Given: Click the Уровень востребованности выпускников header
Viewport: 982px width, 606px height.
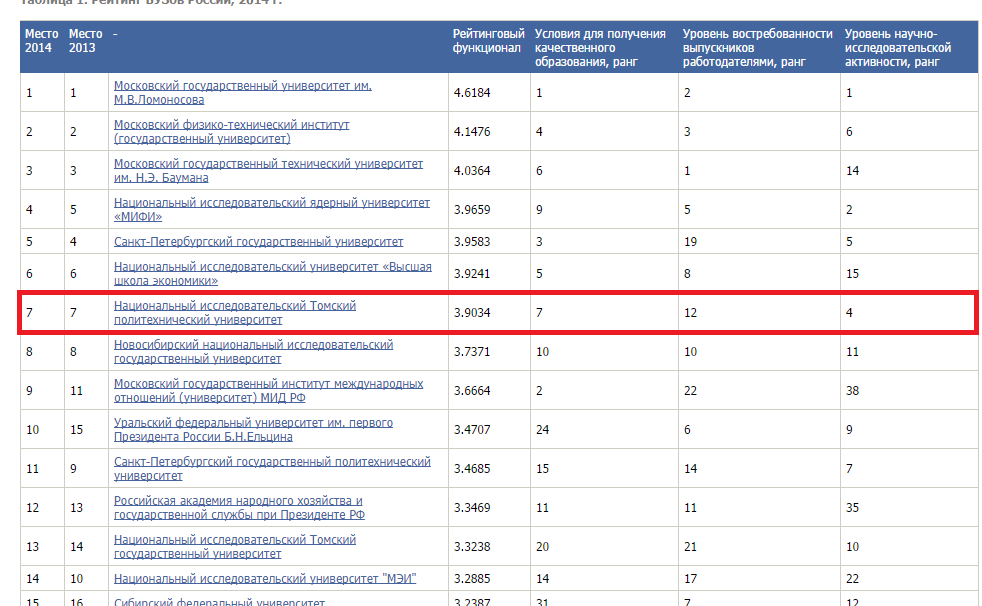Looking at the screenshot, I should click(758, 48).
